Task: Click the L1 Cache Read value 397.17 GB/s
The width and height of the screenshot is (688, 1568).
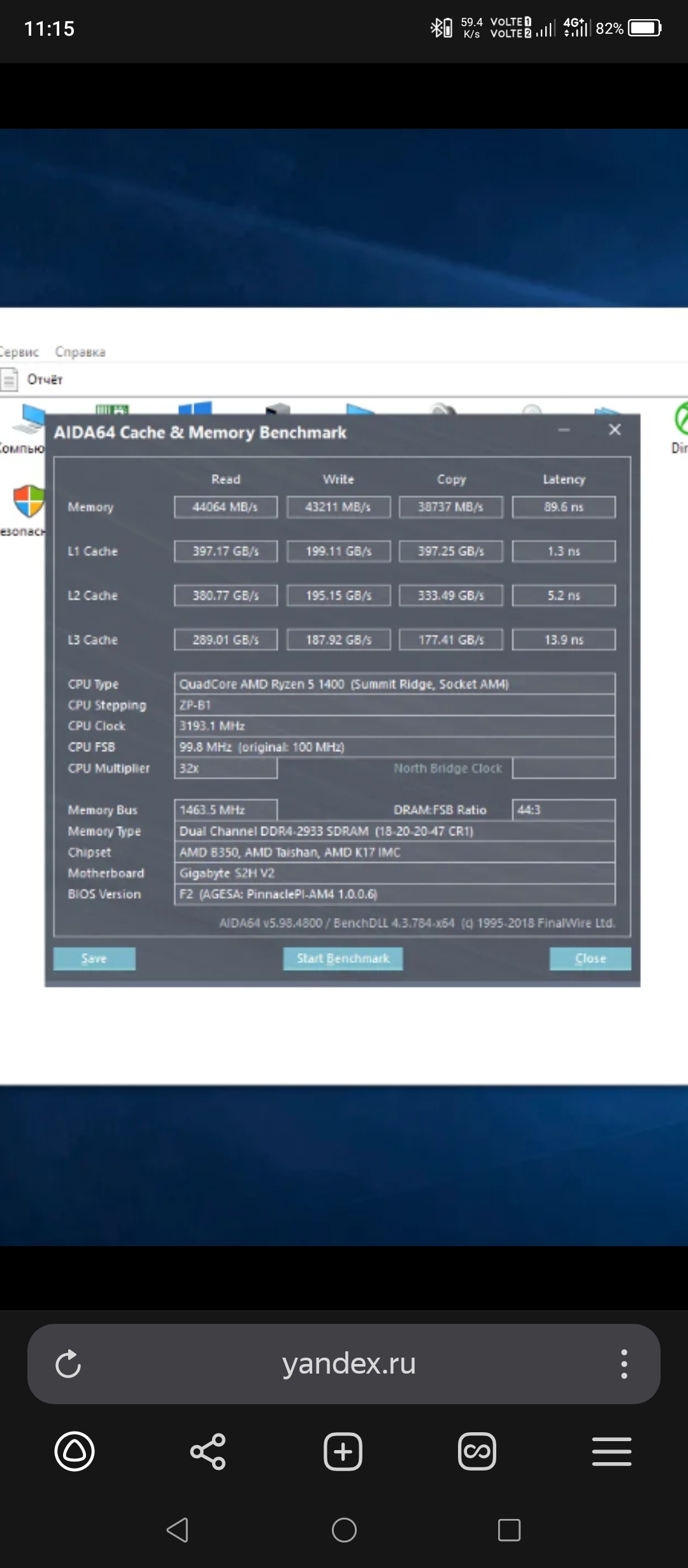Action: click(226, 551)
